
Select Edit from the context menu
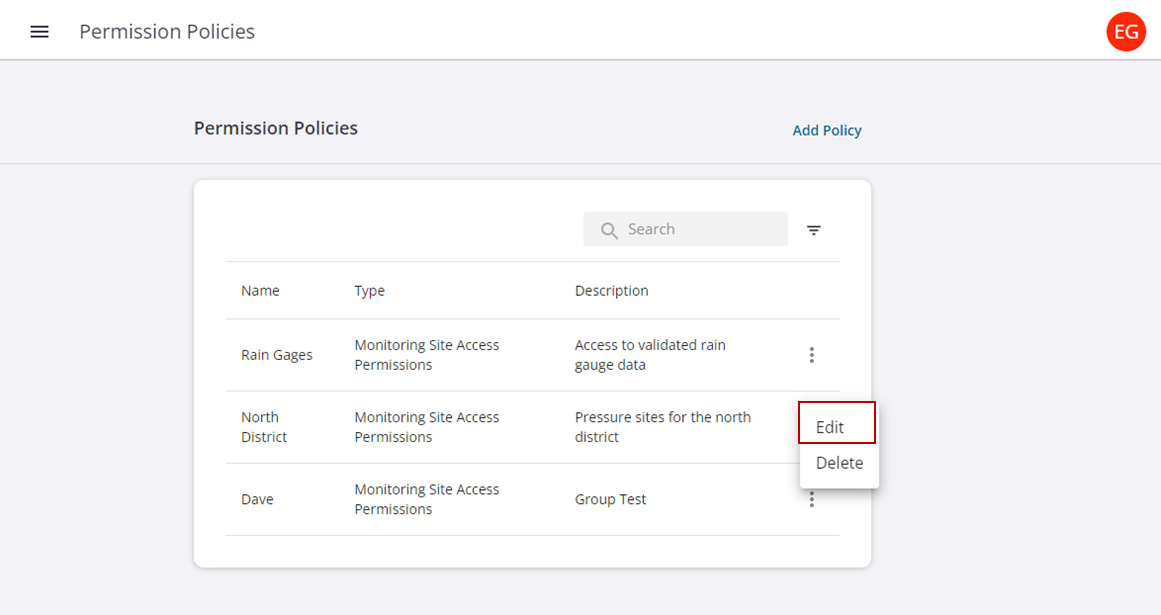830,427
